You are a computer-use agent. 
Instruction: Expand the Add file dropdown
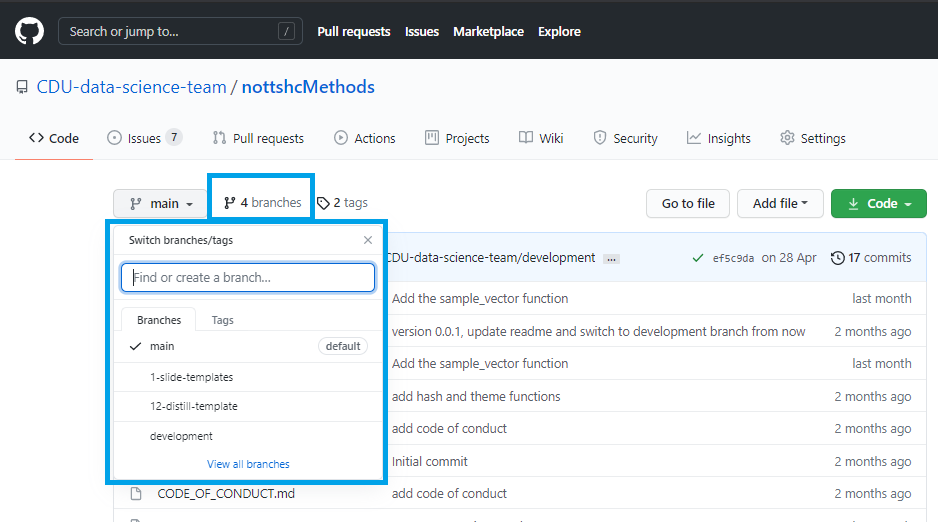pos(780,203)
